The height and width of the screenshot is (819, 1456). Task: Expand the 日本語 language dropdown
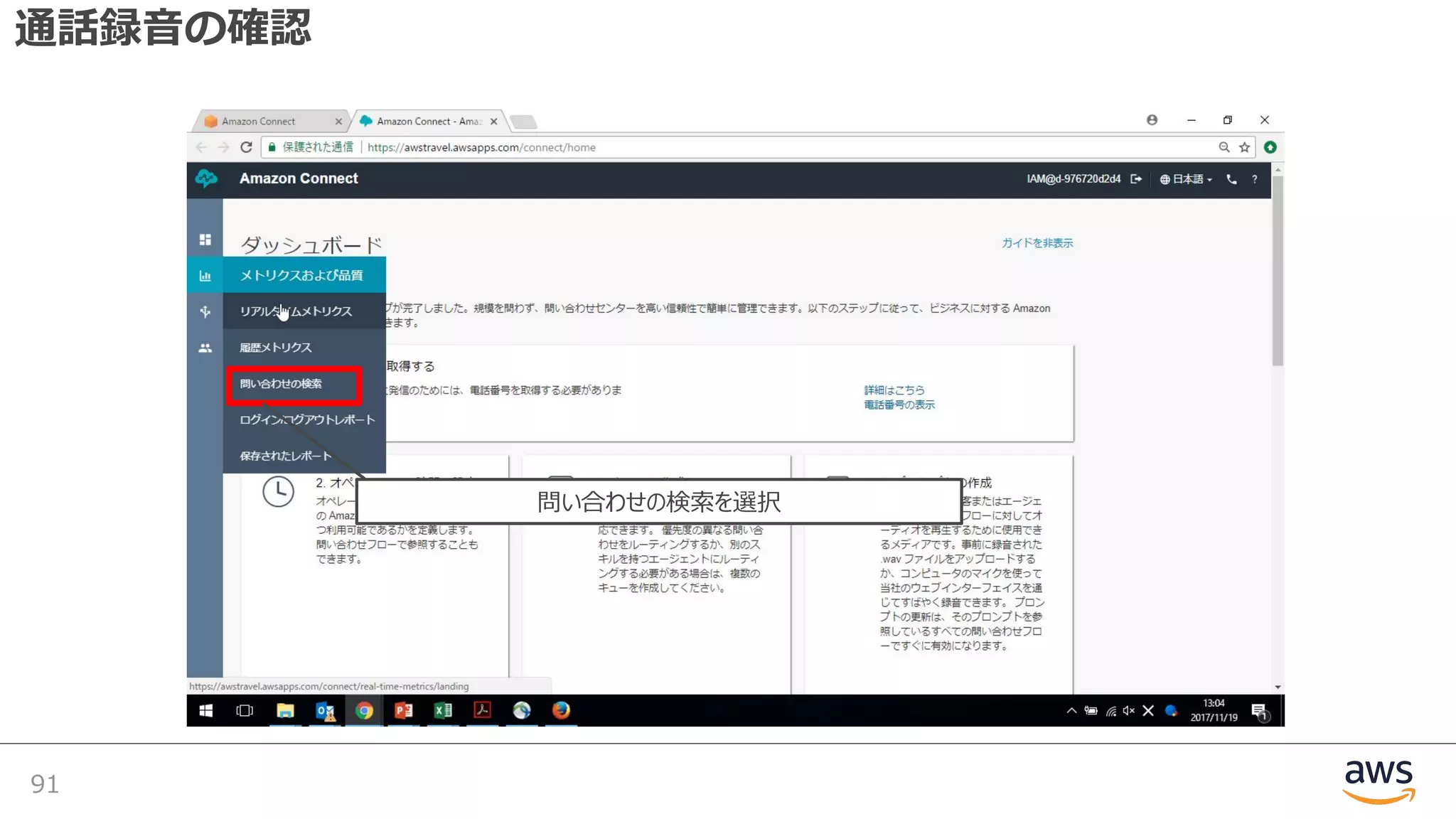(x=1187, y=179)
